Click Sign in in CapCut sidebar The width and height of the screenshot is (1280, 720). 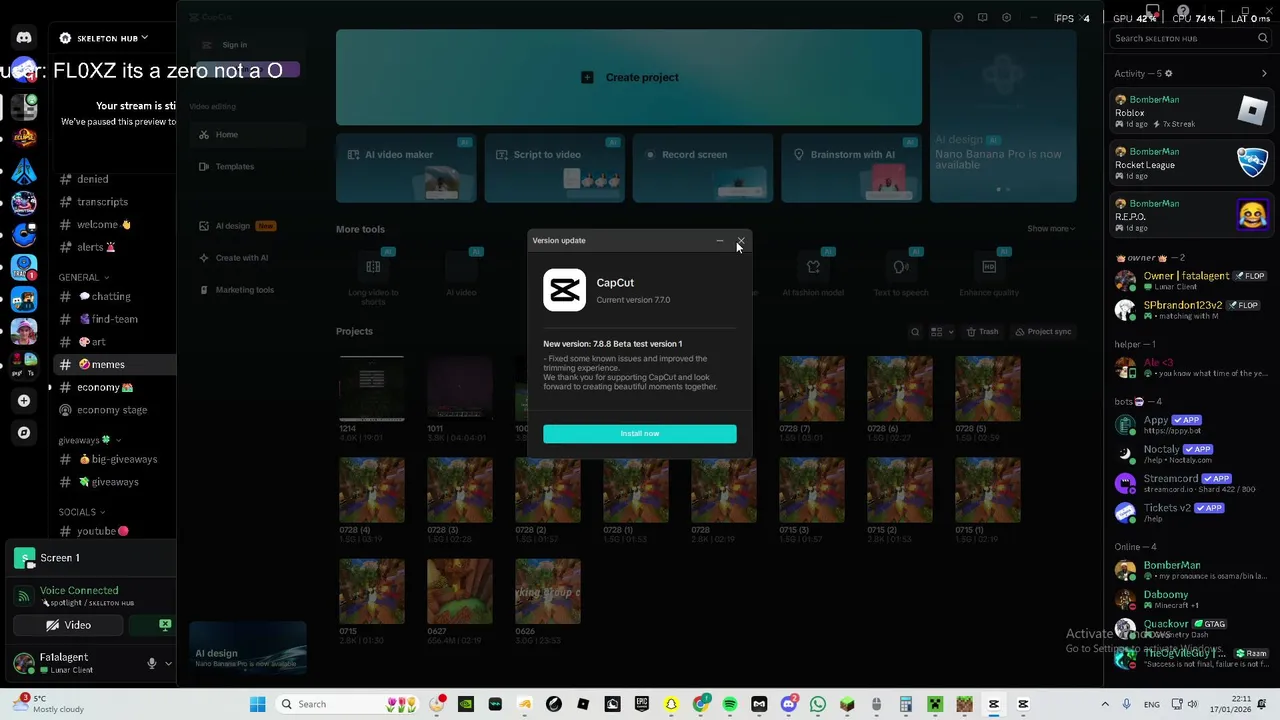(x=235, y=45)
